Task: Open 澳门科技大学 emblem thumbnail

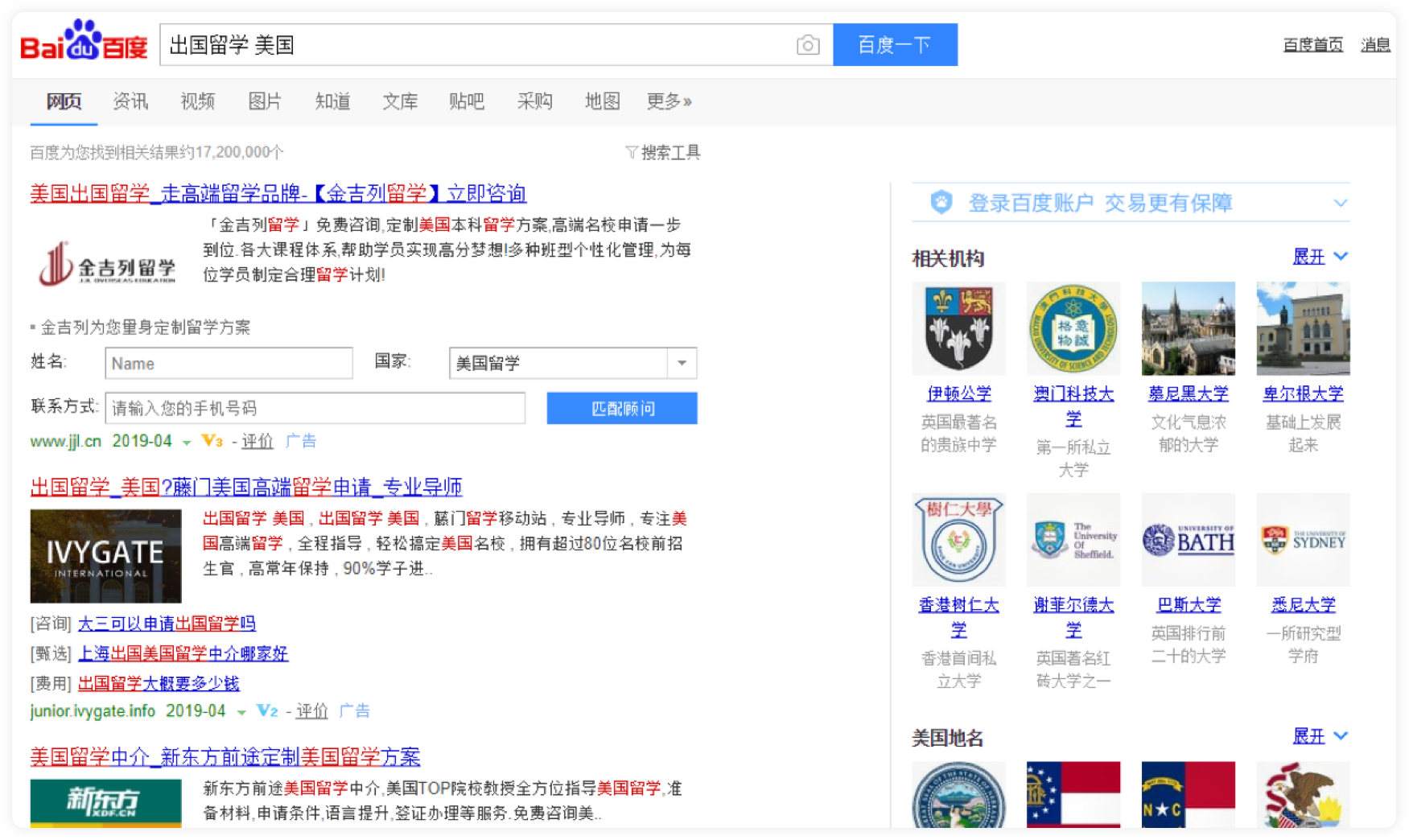Action: pos(1073,328)
